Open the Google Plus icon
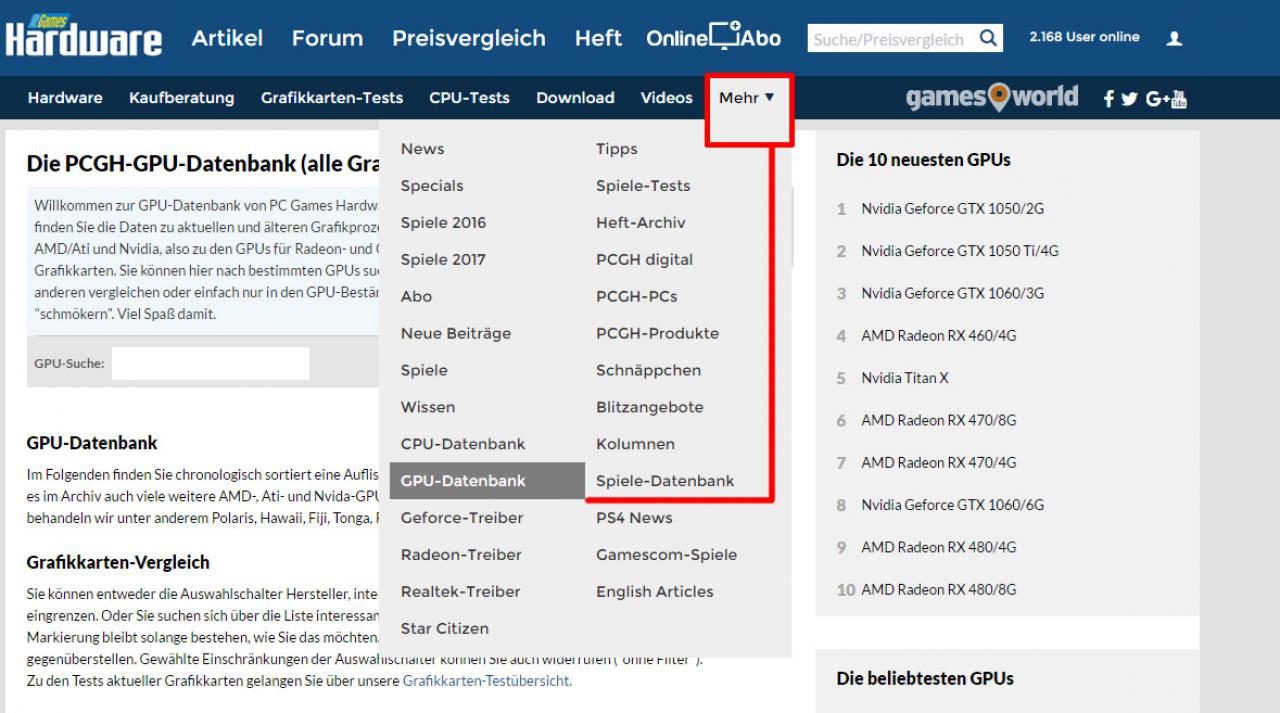 tap(1157, 98)
